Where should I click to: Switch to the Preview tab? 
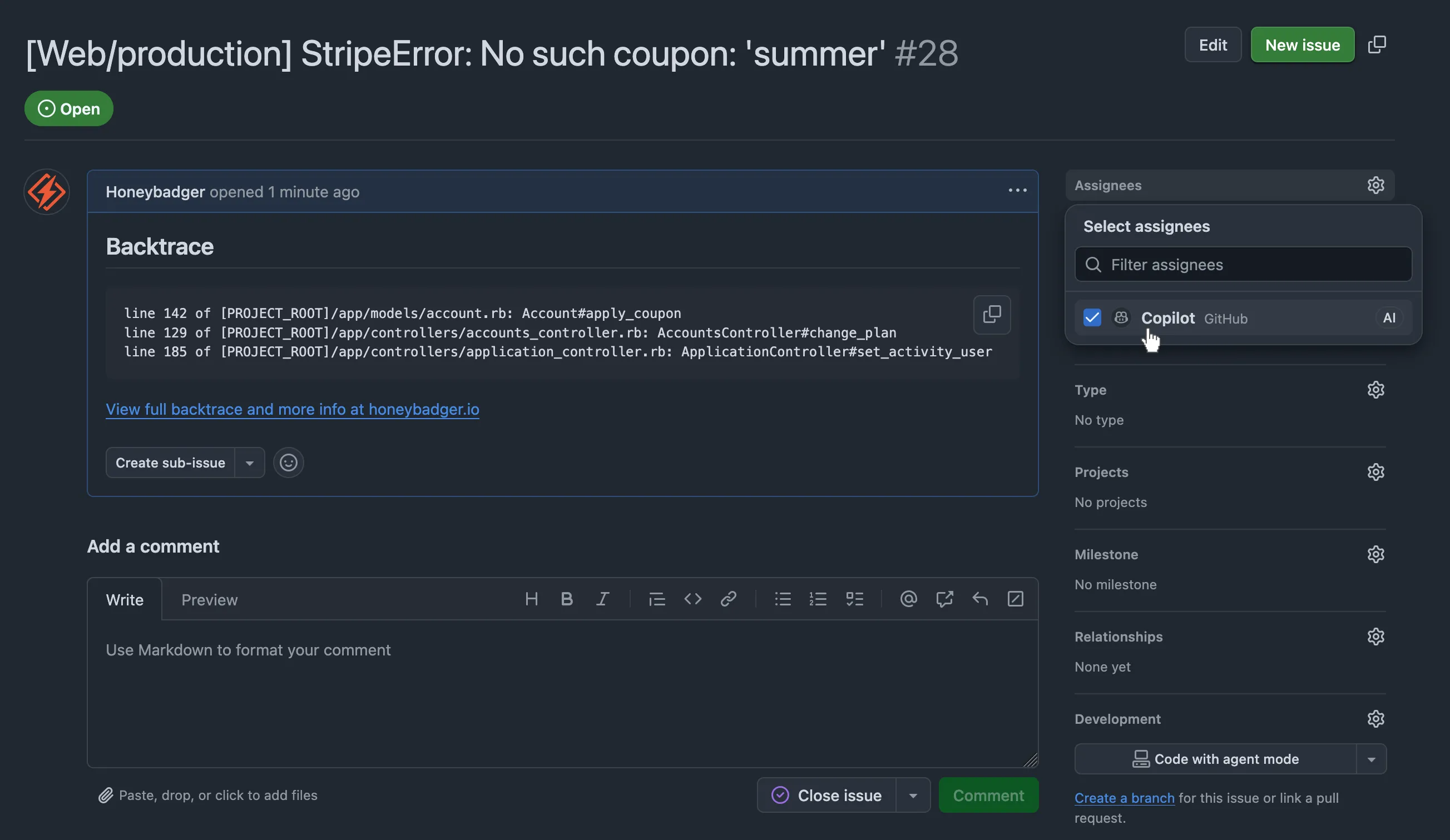coord(210,599)
